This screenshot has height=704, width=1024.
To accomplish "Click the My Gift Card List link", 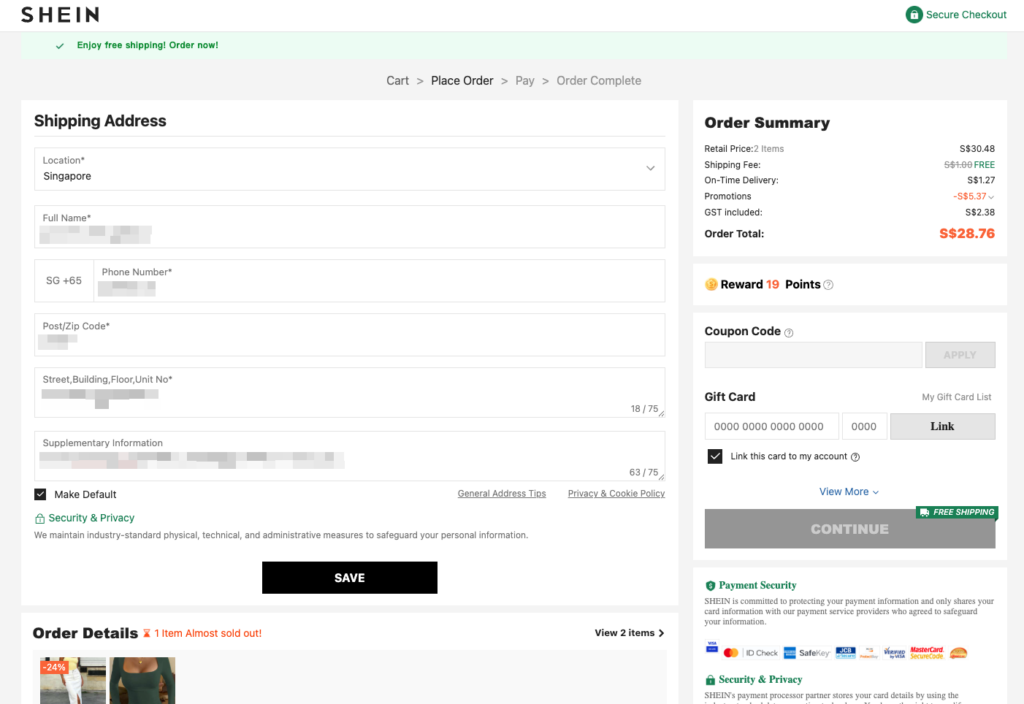I will click(956, 397).
